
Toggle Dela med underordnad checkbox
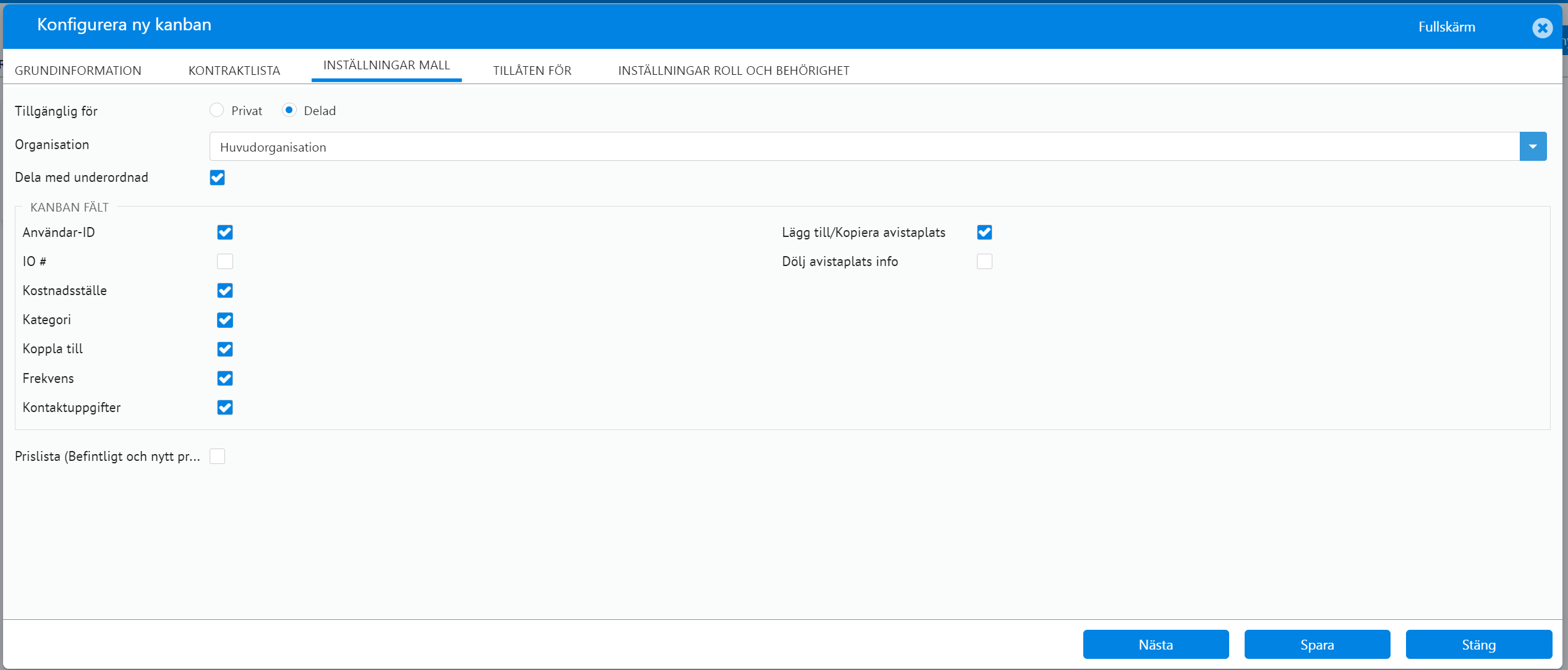pyautogui.click(x=217, y=178)
